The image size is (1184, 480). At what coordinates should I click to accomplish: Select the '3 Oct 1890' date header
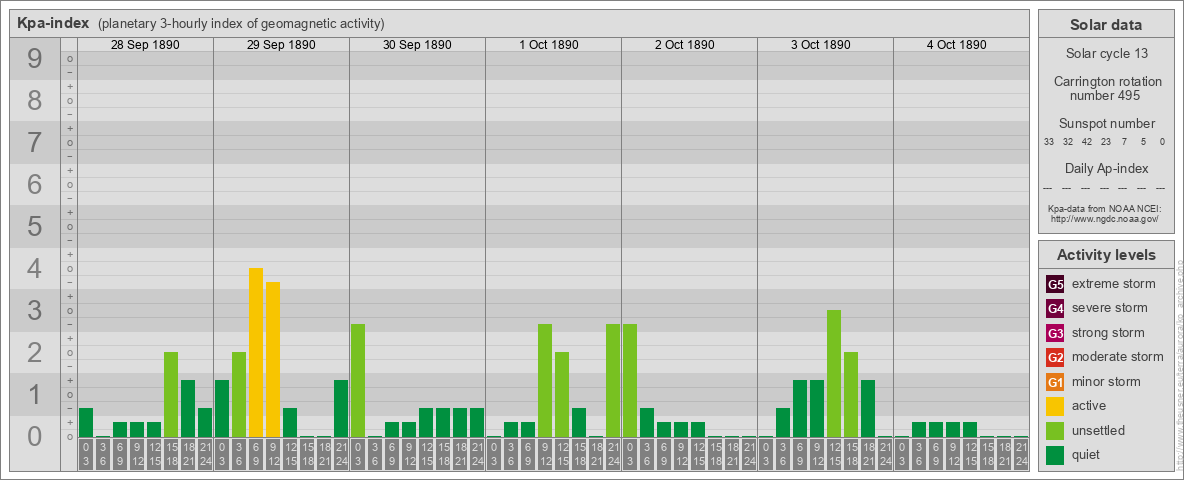pyautogui.click(x=821, y=45)
